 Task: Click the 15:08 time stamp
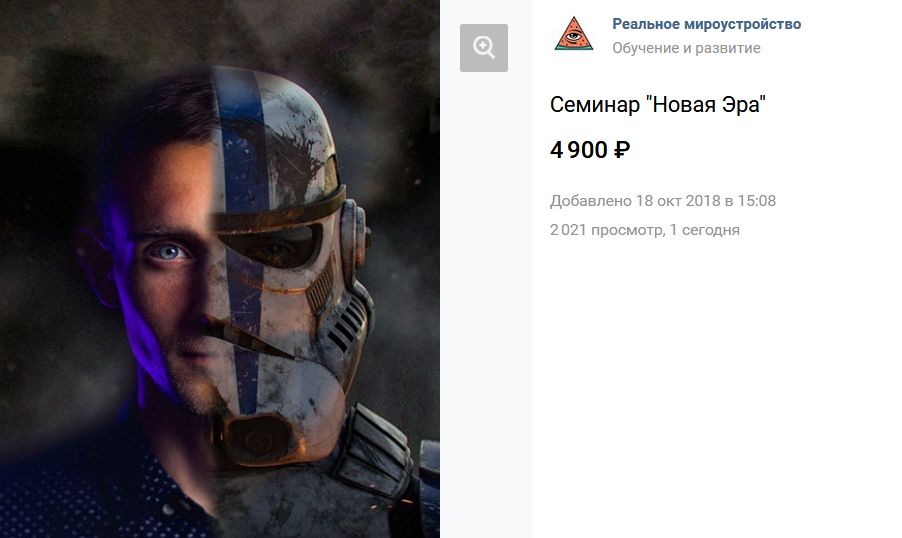[756, 201]
